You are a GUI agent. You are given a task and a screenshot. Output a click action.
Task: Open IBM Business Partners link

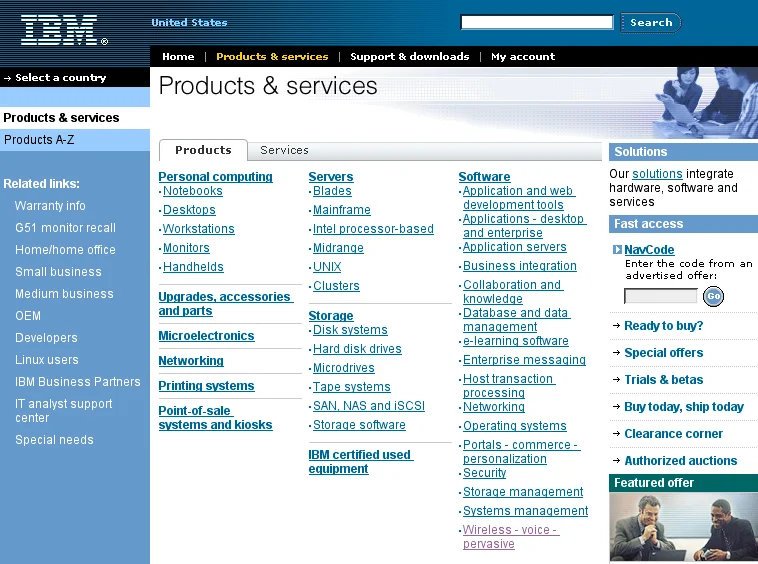(x=78, y=382)
